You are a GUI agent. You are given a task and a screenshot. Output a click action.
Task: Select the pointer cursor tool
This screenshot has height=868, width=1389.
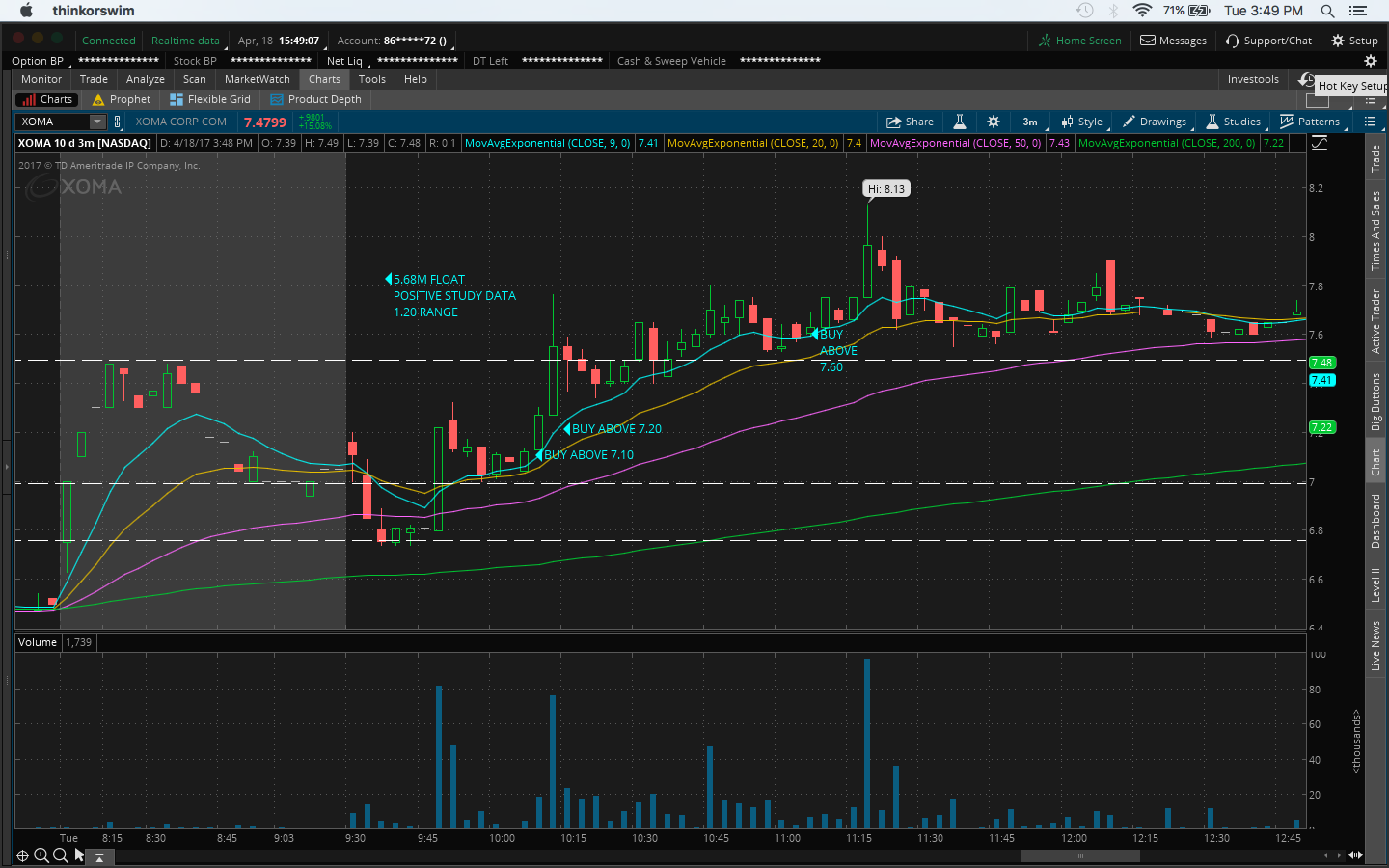(x=79, y=855)
